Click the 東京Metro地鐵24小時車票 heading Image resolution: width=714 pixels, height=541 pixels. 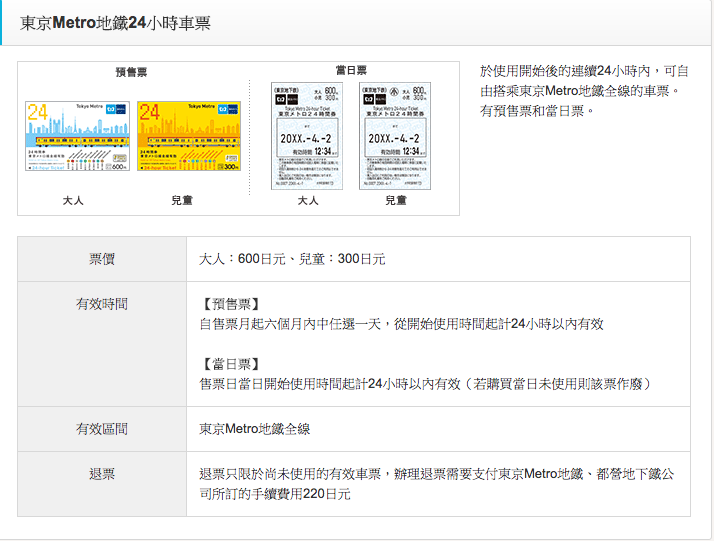[x=115, y=22]
